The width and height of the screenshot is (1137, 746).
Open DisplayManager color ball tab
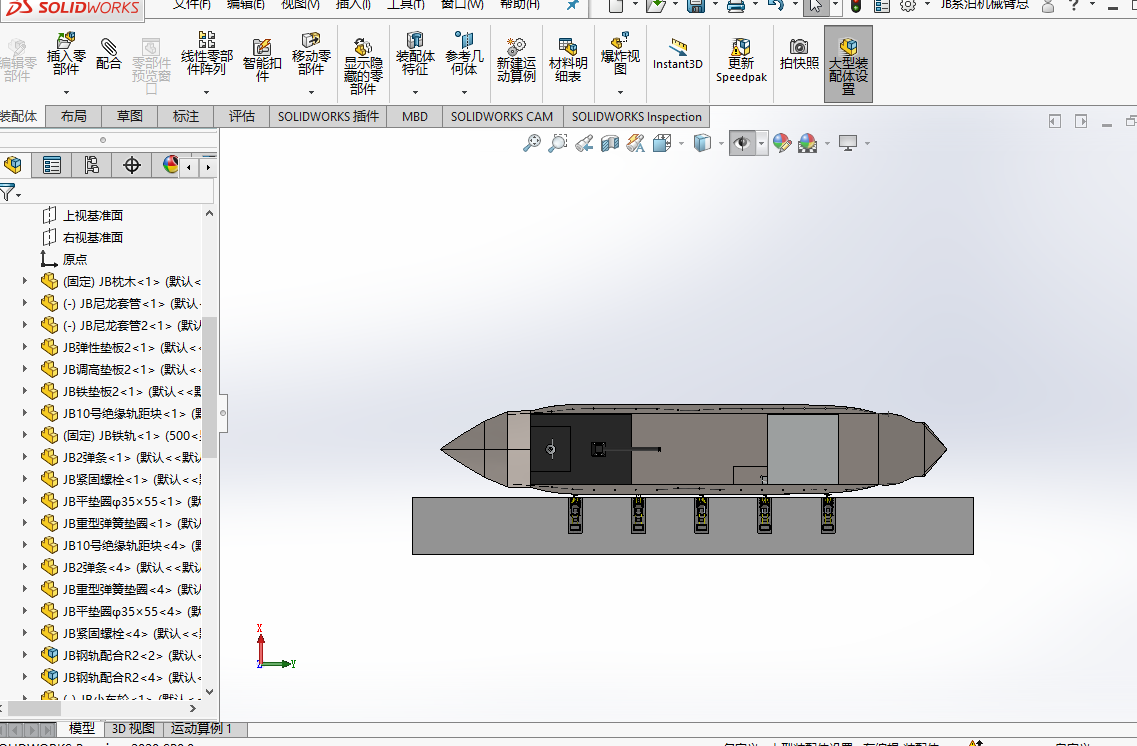170,165
